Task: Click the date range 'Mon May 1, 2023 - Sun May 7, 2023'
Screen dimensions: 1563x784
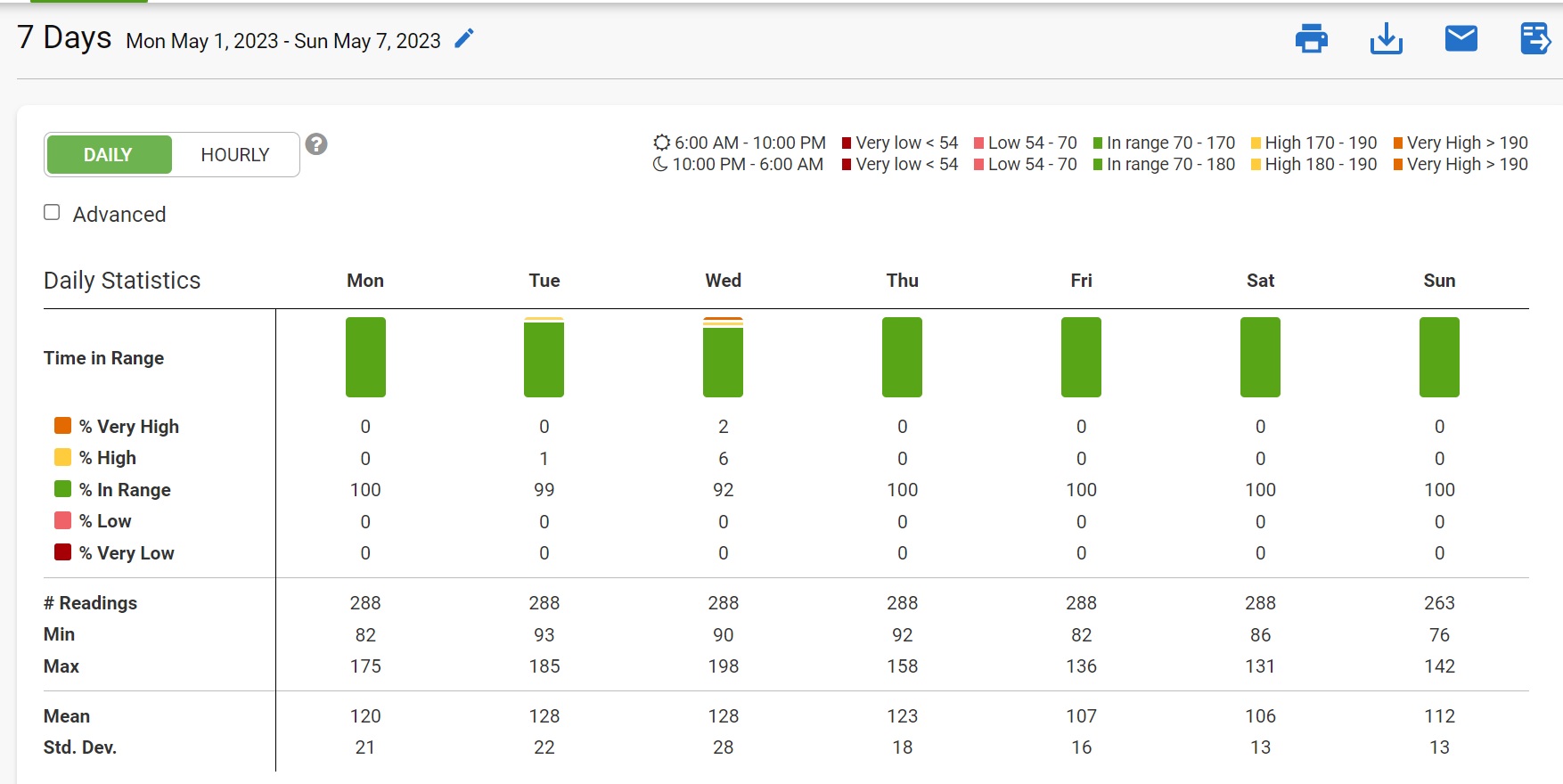Action: click(x=283, y=41)
